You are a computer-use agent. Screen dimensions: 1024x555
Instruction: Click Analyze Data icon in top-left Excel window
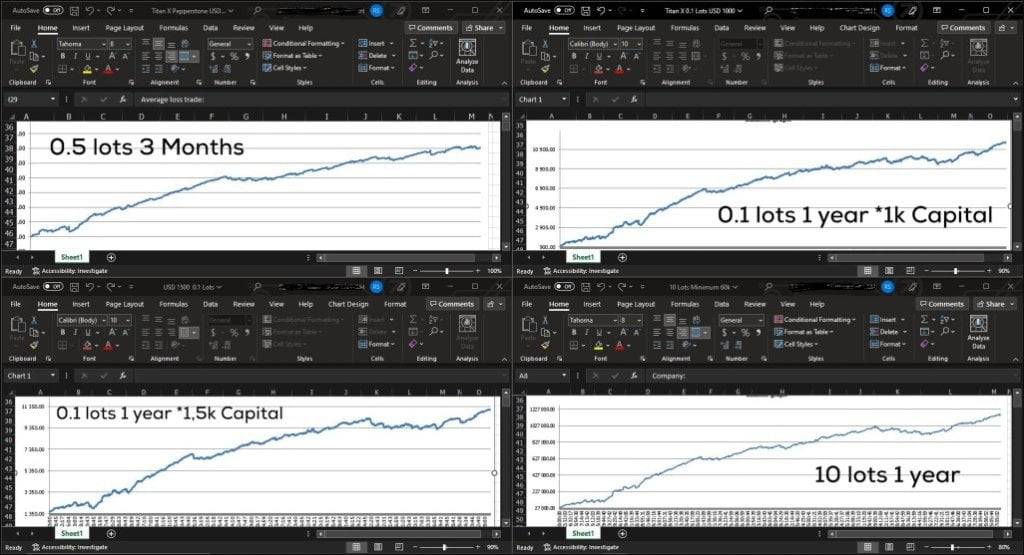[x=467, y=54]
